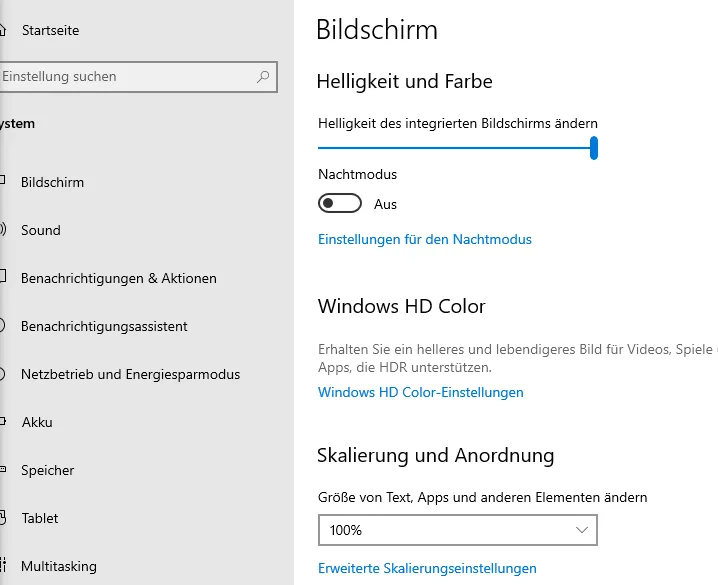The width and height of the screenshot is (718, 585).
Task: Click the brightness slider thumb
Action: (x=594, y=149)
